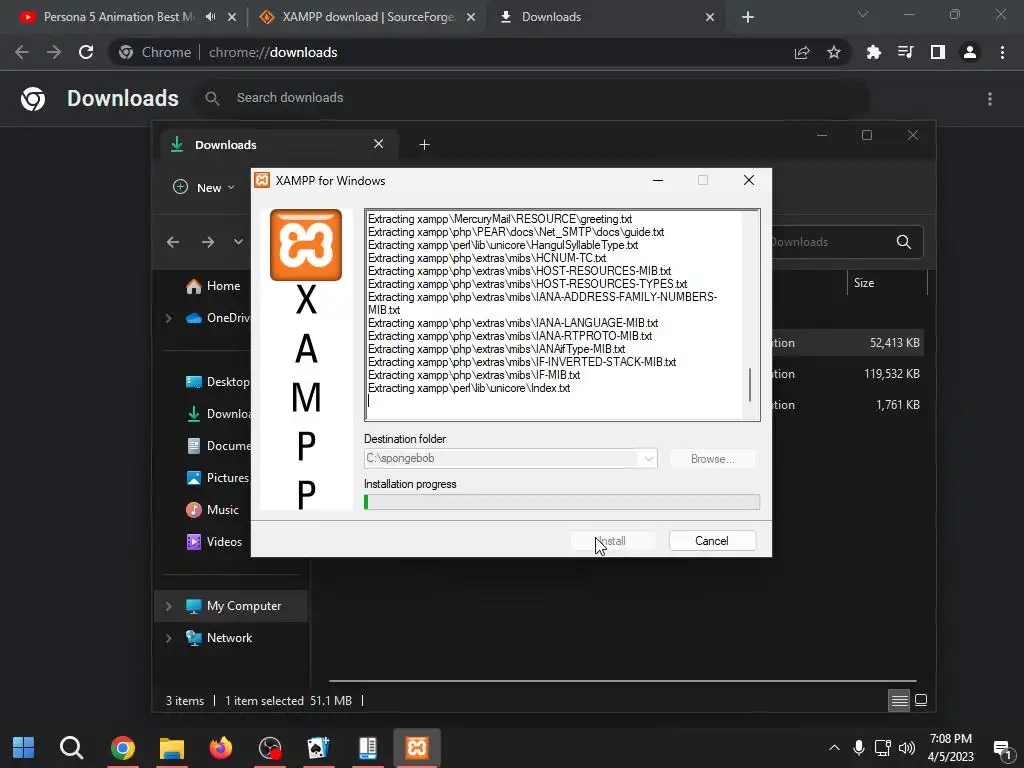Click the Explorer search magnifier icon

pyautogui.click(x=904, y=242)
